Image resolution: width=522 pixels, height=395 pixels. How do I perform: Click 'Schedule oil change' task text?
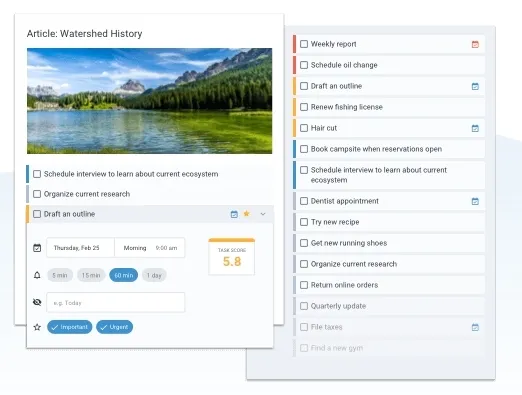(344, 65)
